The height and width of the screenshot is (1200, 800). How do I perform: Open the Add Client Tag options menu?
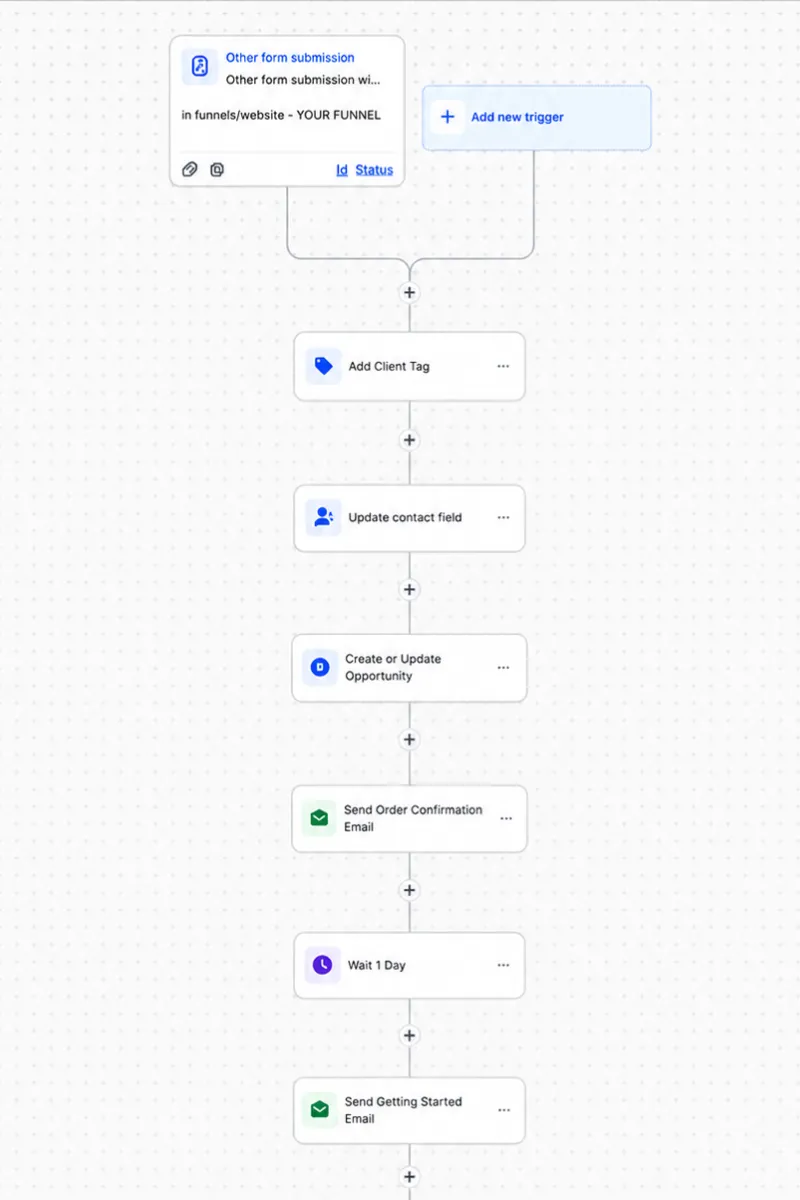[x=503, y=366]
